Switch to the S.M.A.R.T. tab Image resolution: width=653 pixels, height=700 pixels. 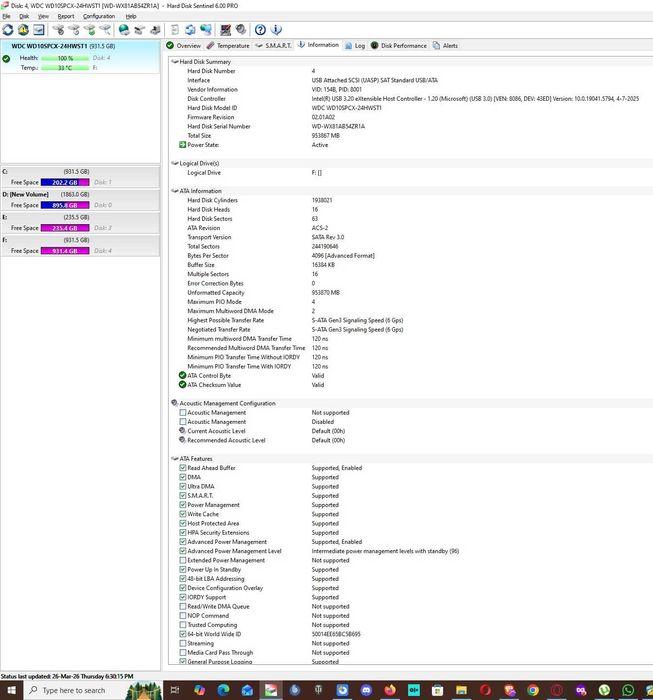click(273, 46)
